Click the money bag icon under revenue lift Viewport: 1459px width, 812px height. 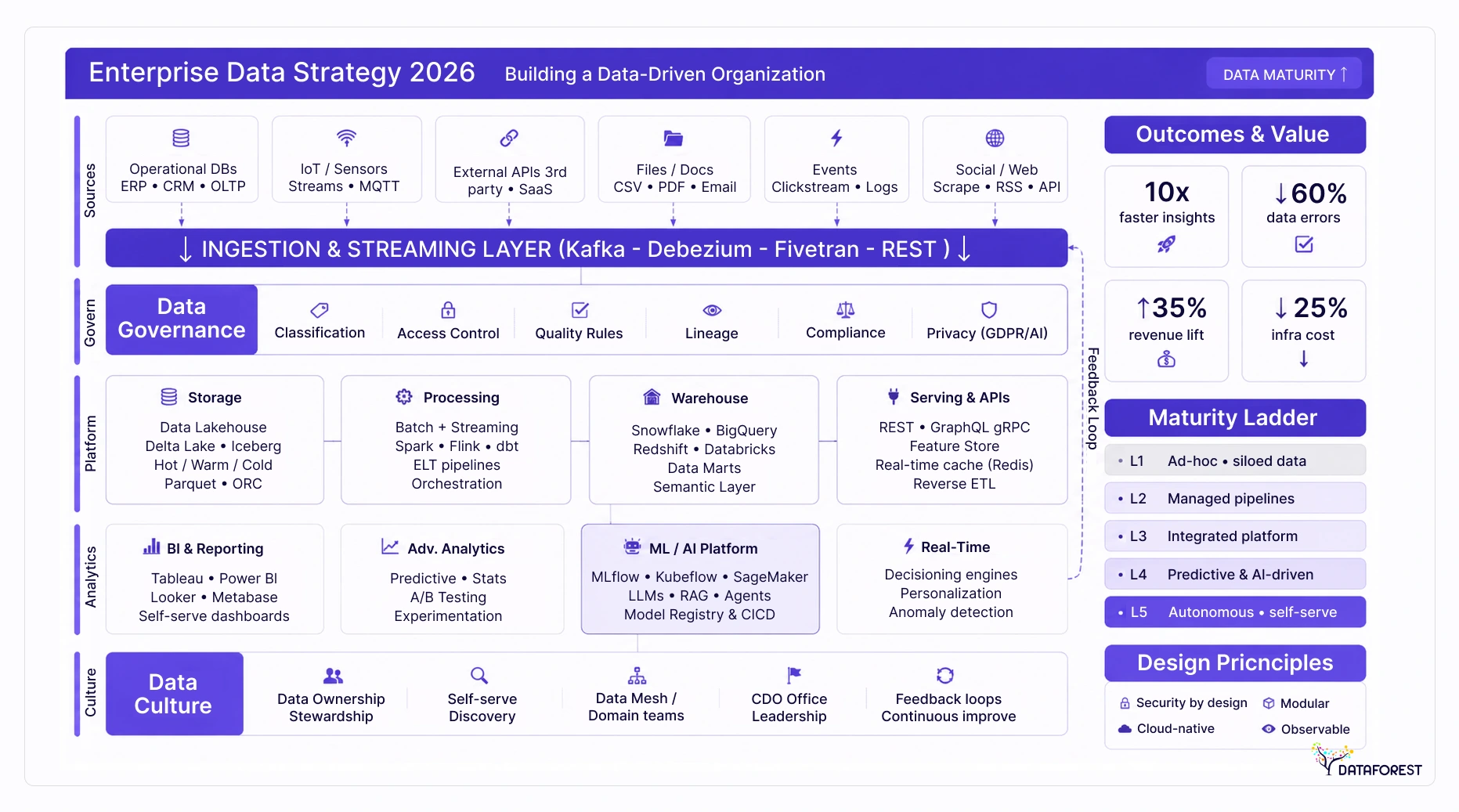click(1166, 359)
